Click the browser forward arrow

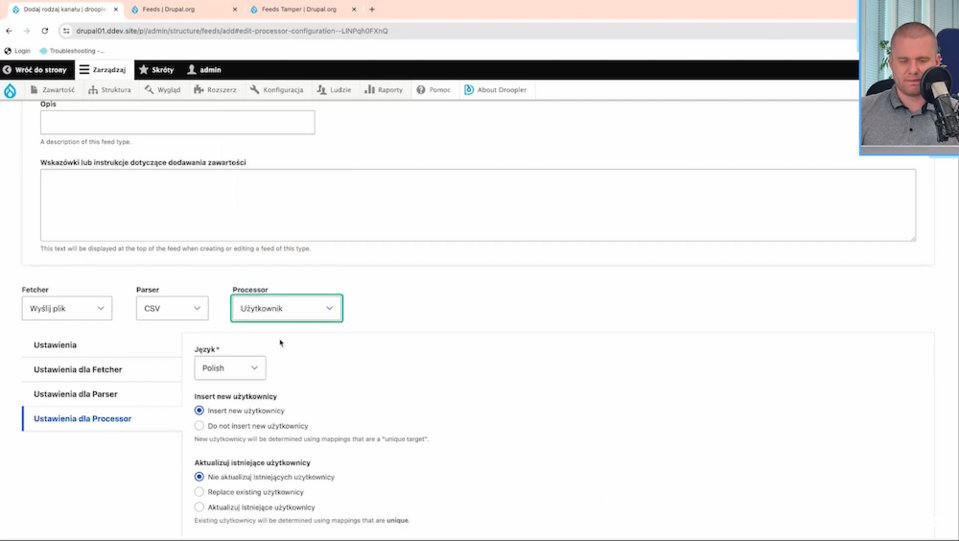tap(26, 31)
